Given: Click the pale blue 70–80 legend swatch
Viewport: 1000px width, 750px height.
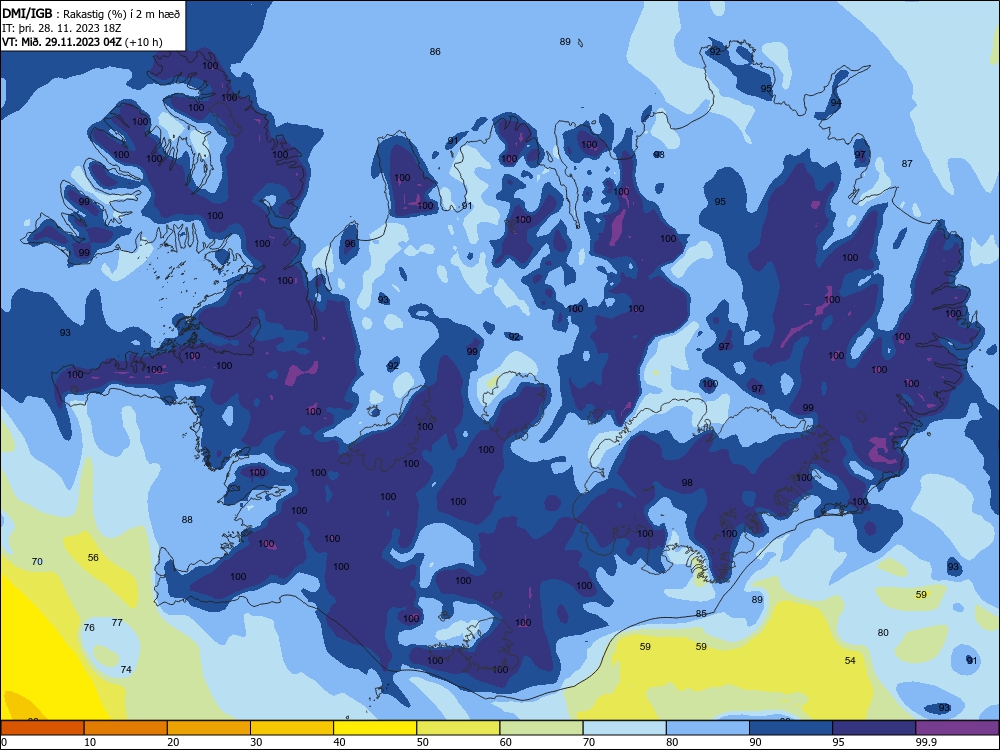Looking at the screenshot, I should 624,728.
